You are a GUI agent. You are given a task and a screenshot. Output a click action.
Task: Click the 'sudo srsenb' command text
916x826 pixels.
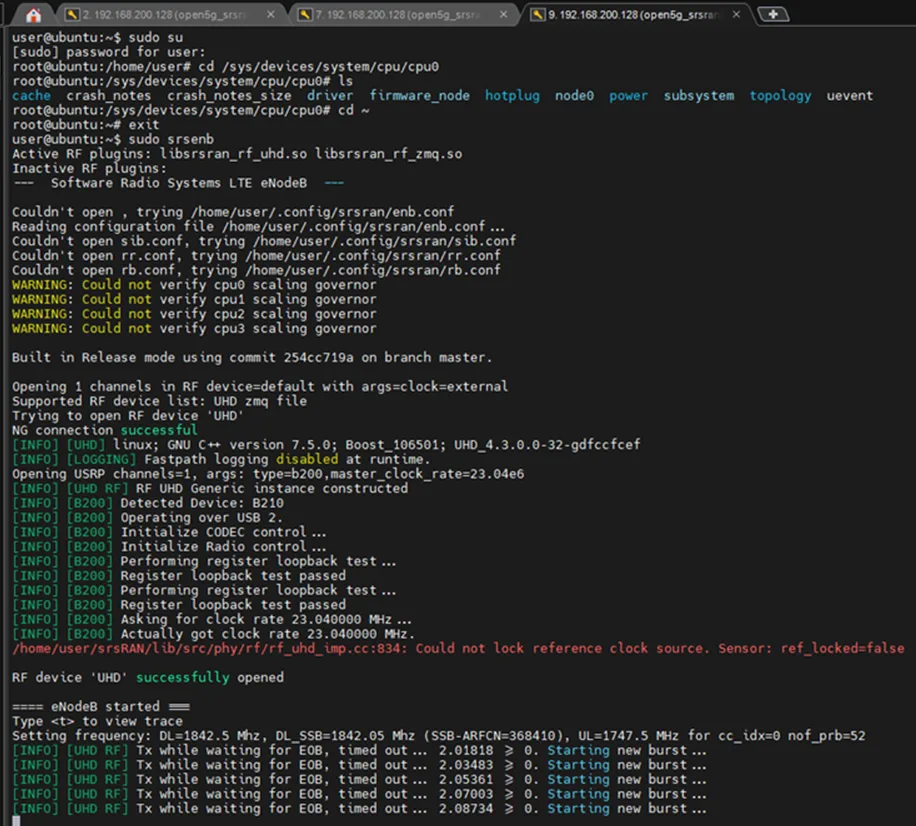point(171,140)
